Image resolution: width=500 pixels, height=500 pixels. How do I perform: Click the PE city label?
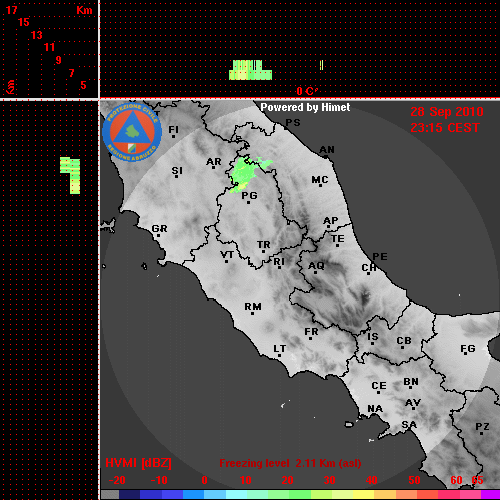[x=380, y=257]
